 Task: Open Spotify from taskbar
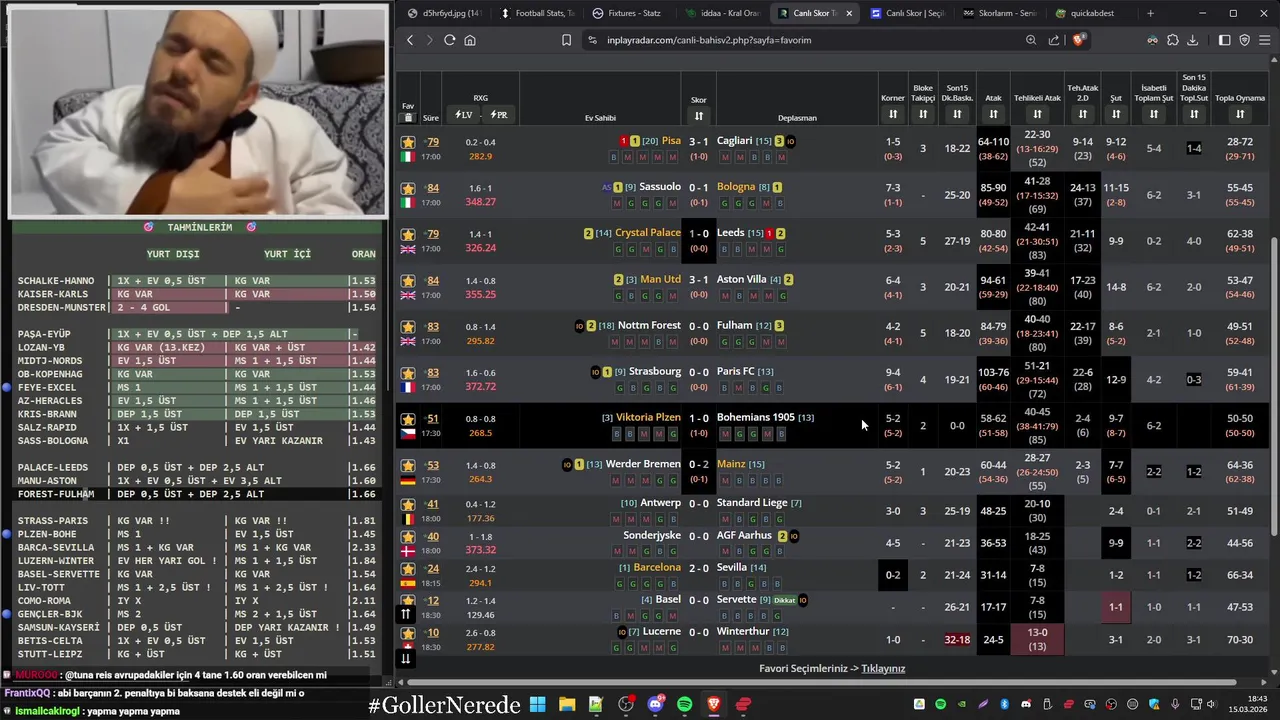pyautogui.click(x=685, y=704)
